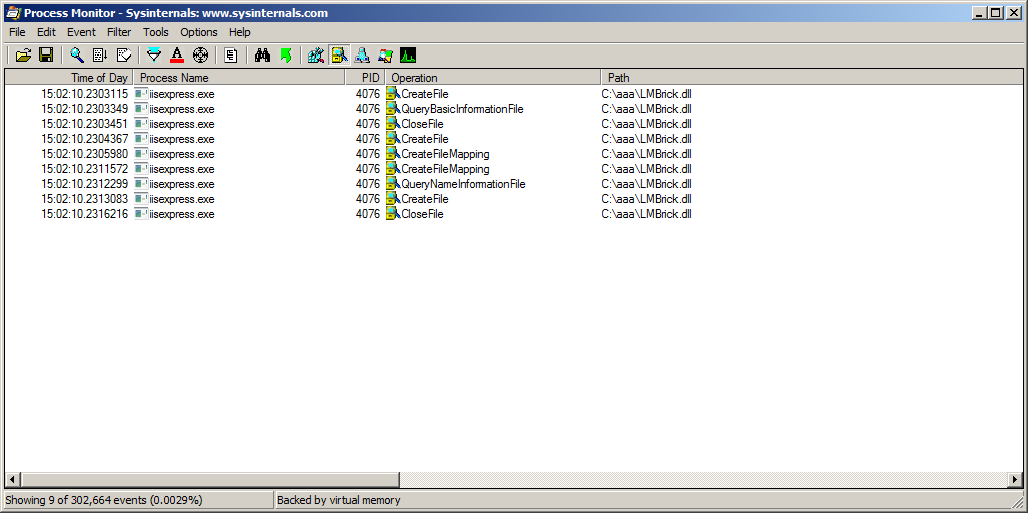Select the CloseFile row at 15:02:10.2316216
The width and height of the screenshot is (1028, 513).
(513, 214)
